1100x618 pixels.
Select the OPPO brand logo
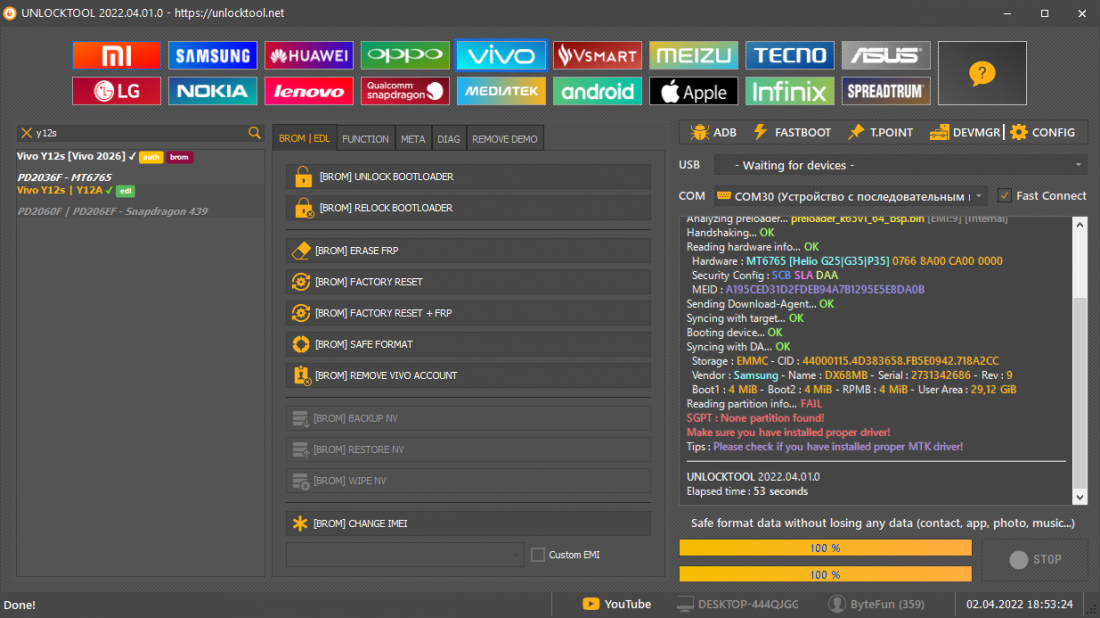pos(405,55)
